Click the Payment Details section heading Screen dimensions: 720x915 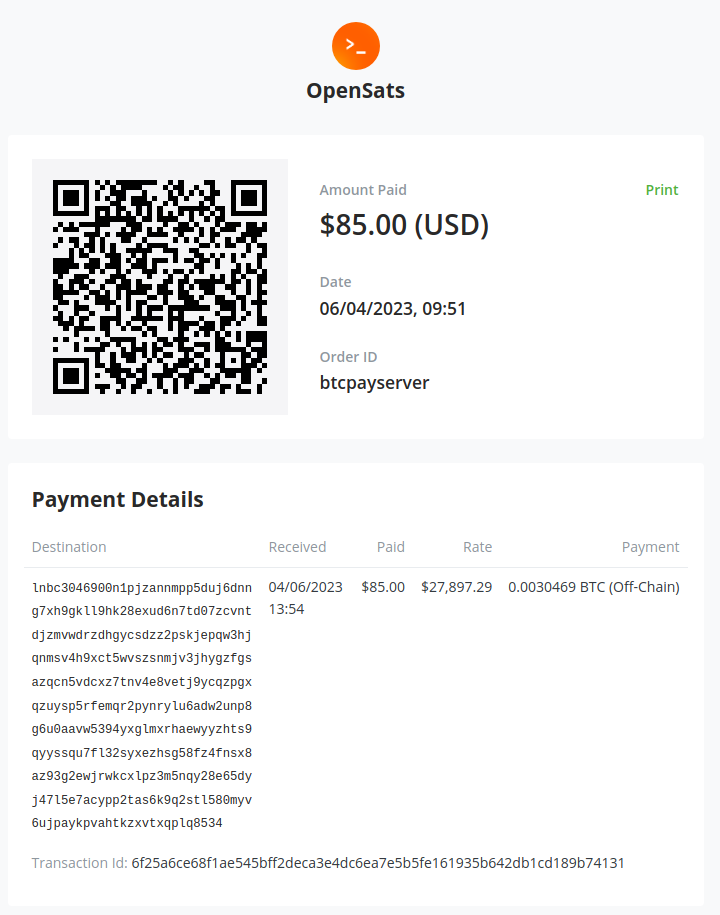coord(117,499)
